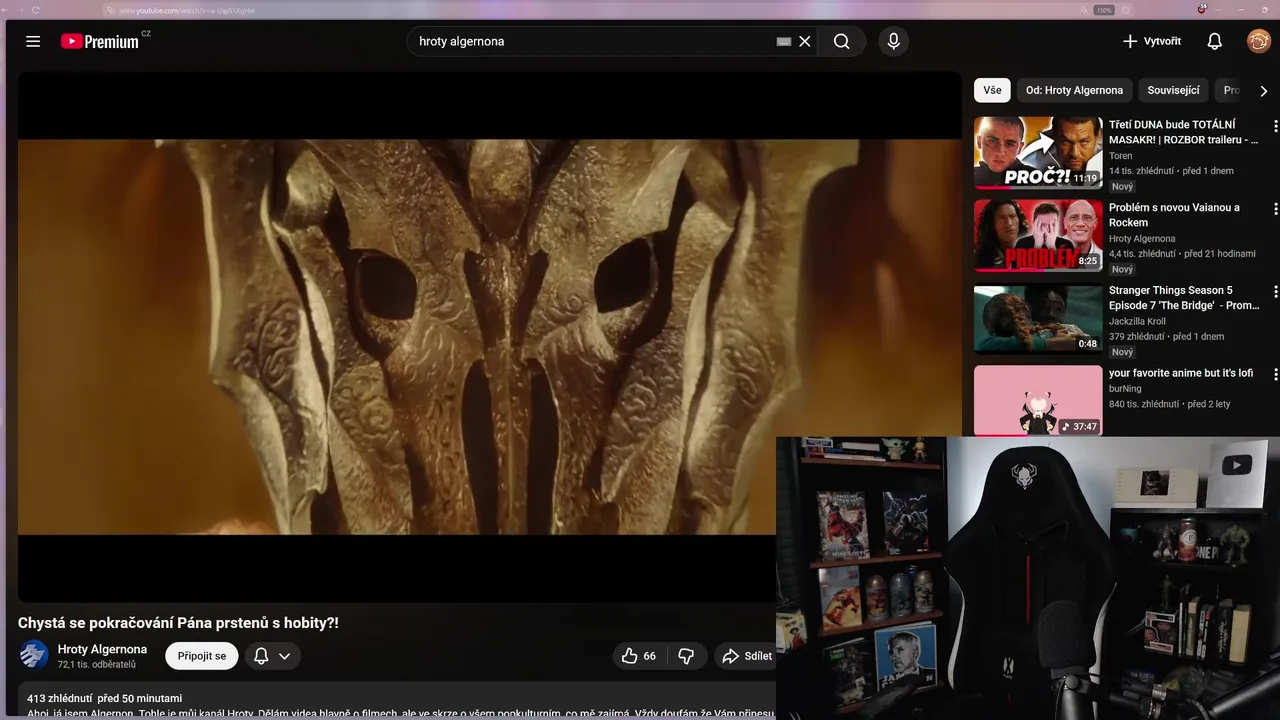This screenshot has width=1280, height=720.
Task: Expand the video description box
Action: tap(397, 702)
